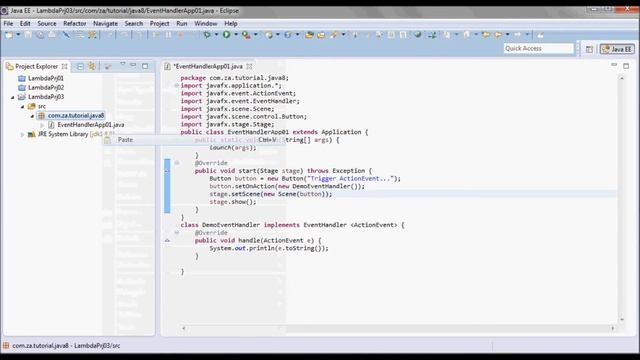Click the override marker beside handle method
This screenshot has width=640, height=360.
167,240
